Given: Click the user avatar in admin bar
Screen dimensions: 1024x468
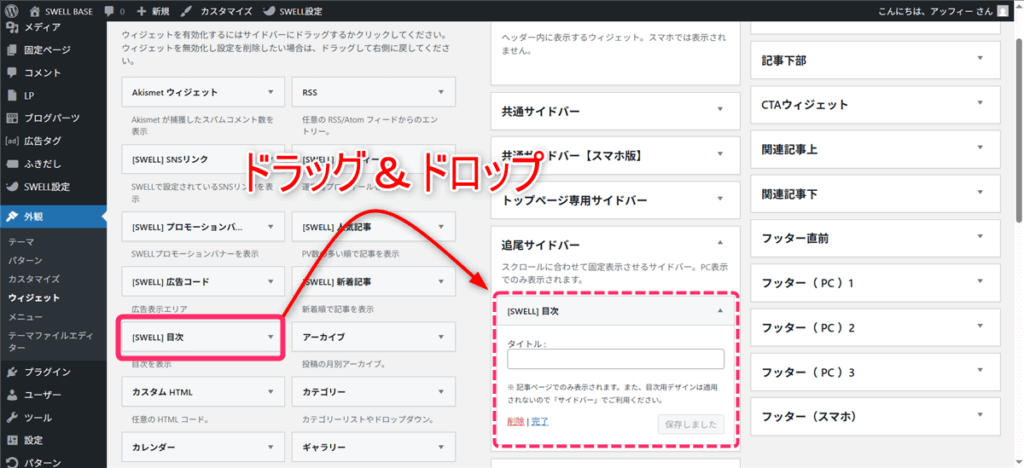Looking at the screenshot, I should click(1002, 10).
